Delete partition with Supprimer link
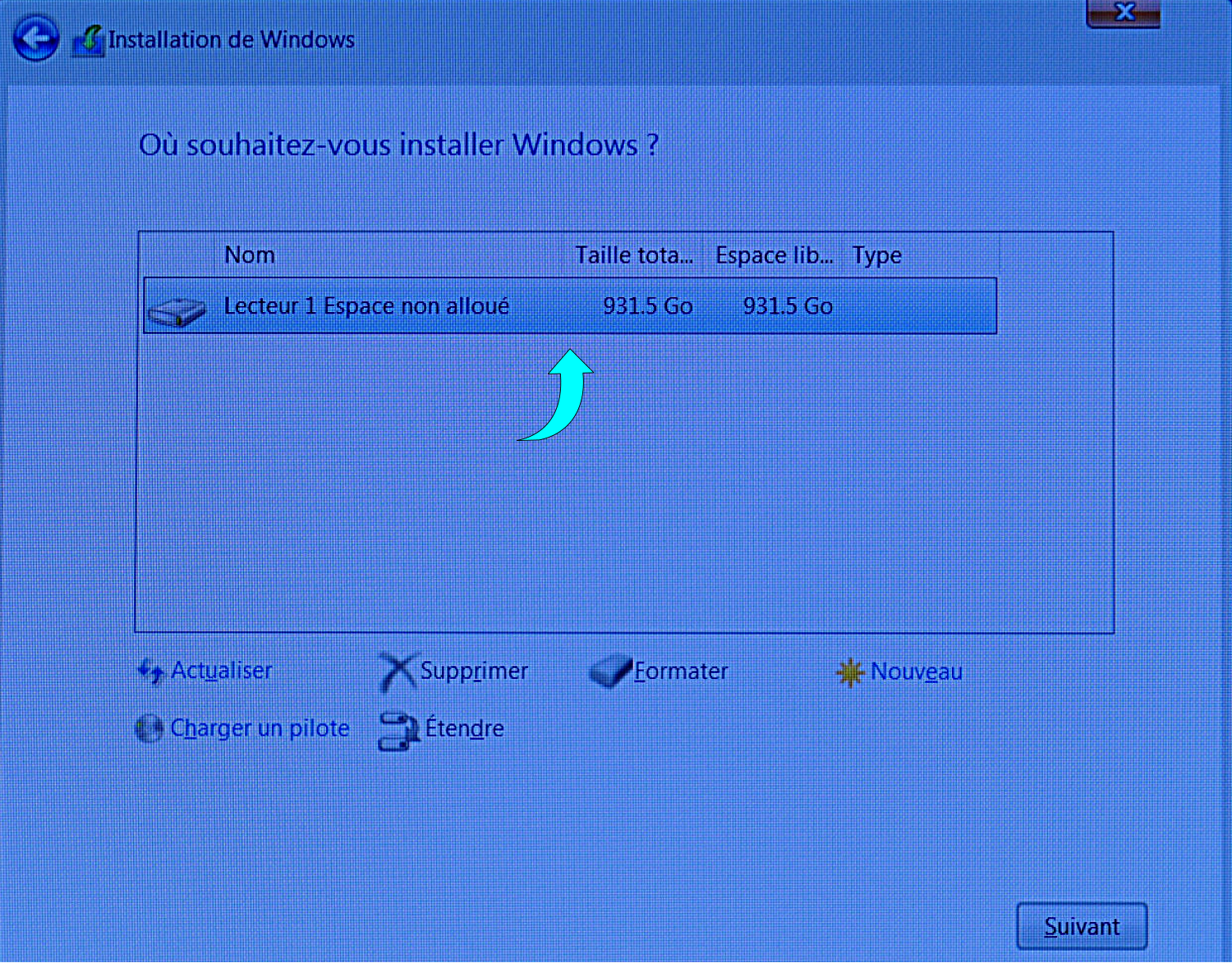Image resolution: width=1232 pixels, height=963 pixels. [x=474, y=672]
